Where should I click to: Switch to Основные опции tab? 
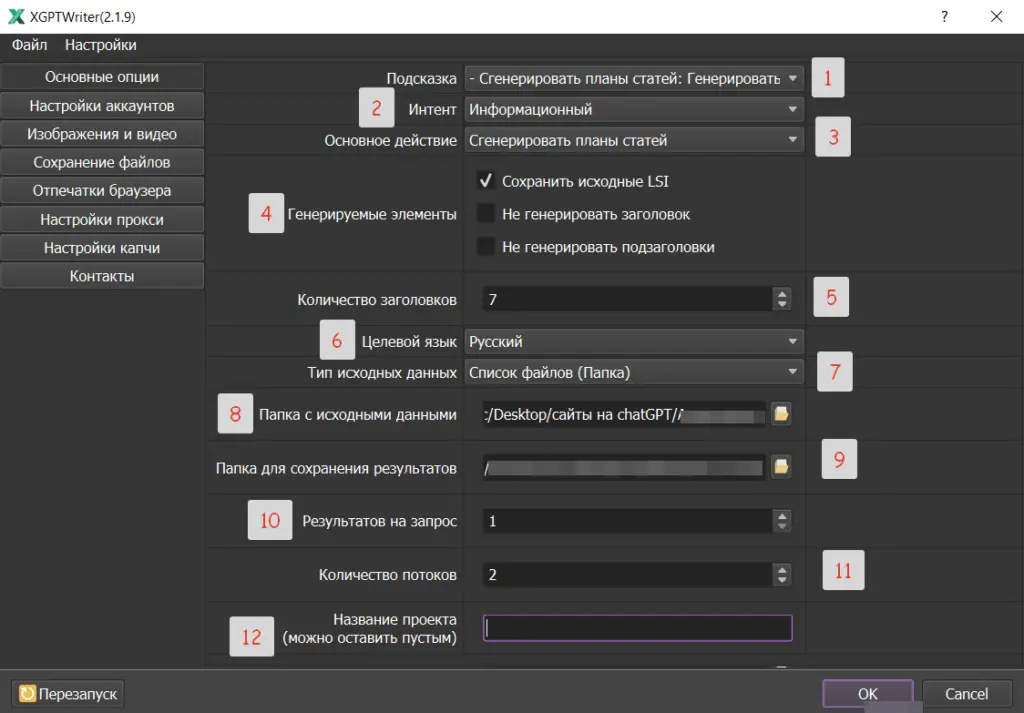102,76
